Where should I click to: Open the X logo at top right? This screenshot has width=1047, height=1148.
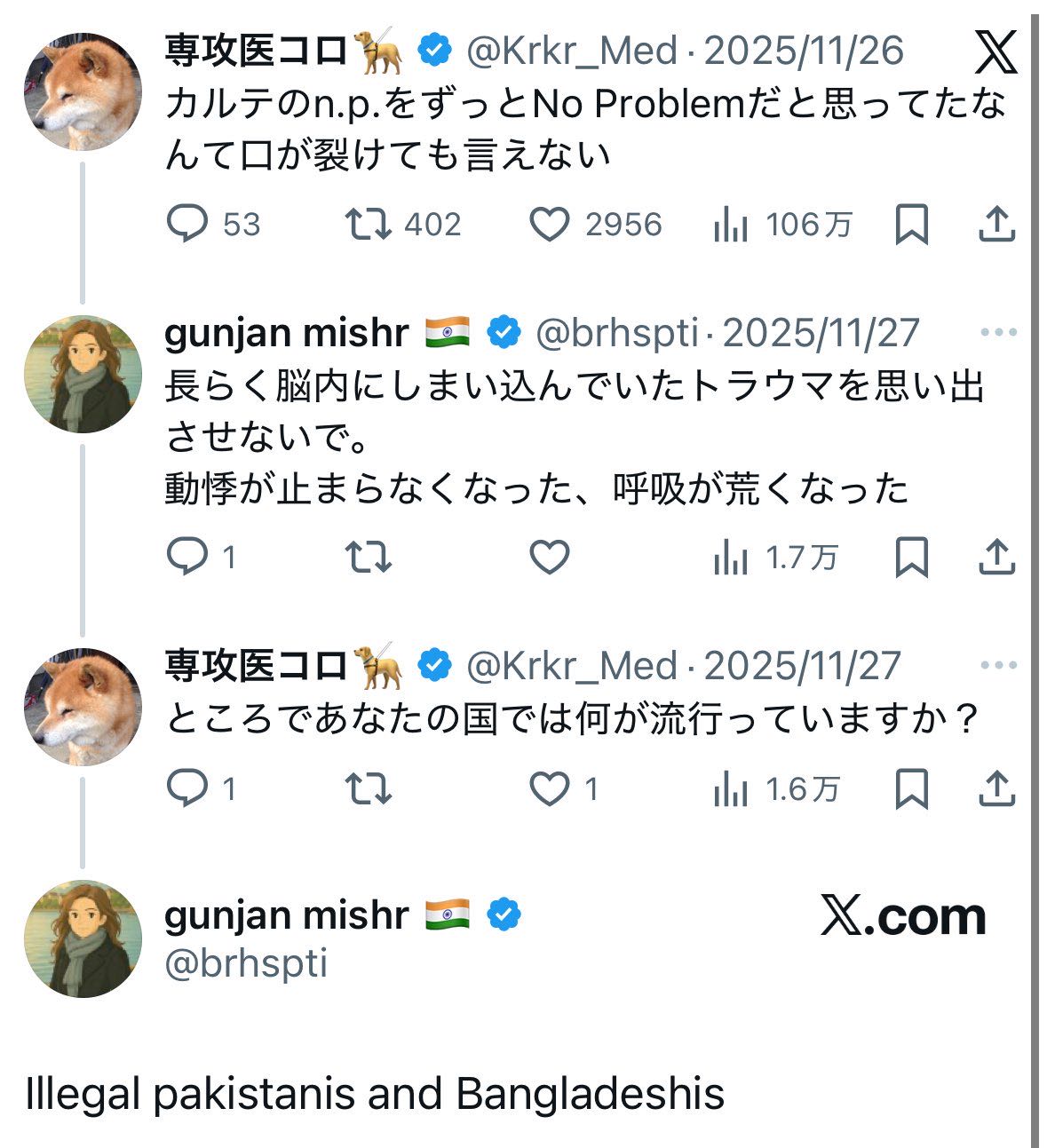[x=995, y=52]
